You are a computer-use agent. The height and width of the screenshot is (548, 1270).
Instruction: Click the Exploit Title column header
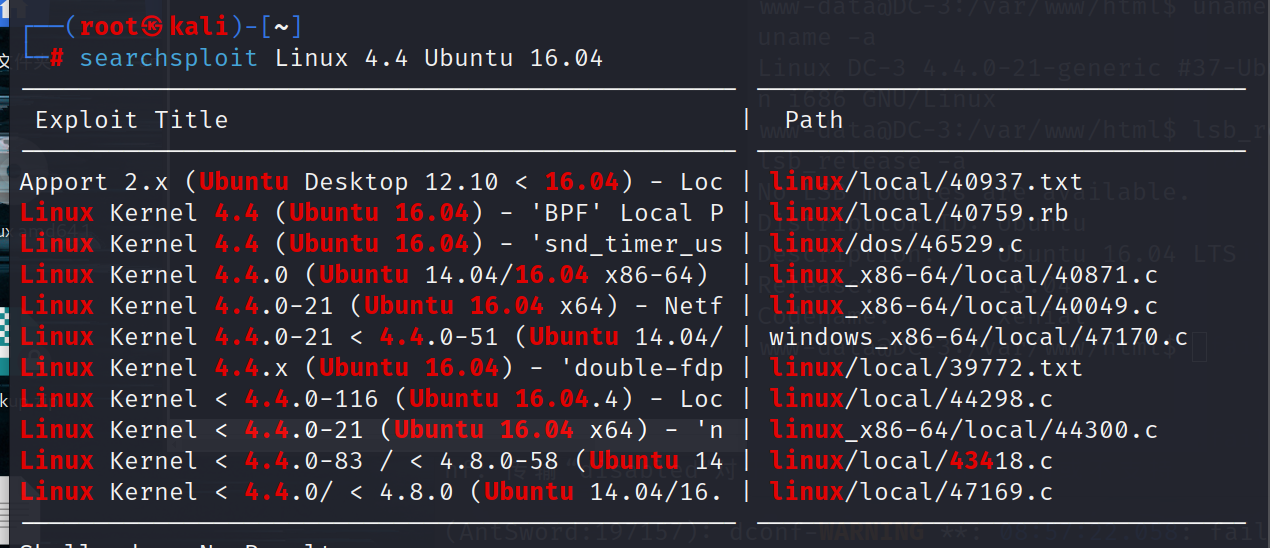(131, 121)
